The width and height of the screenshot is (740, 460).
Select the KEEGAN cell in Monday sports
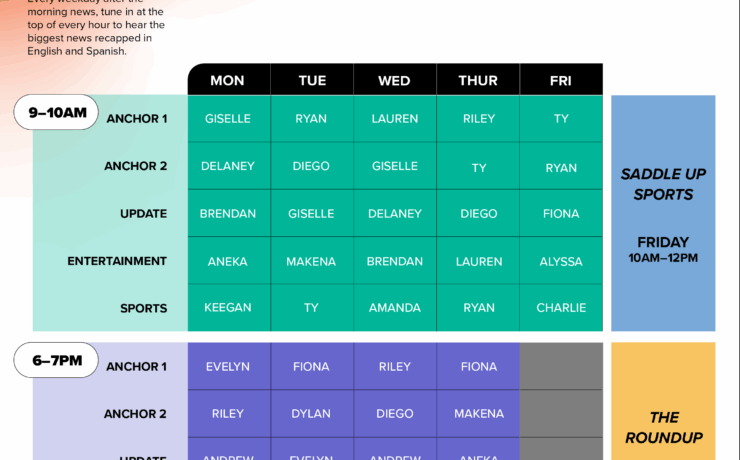point(228,308)
